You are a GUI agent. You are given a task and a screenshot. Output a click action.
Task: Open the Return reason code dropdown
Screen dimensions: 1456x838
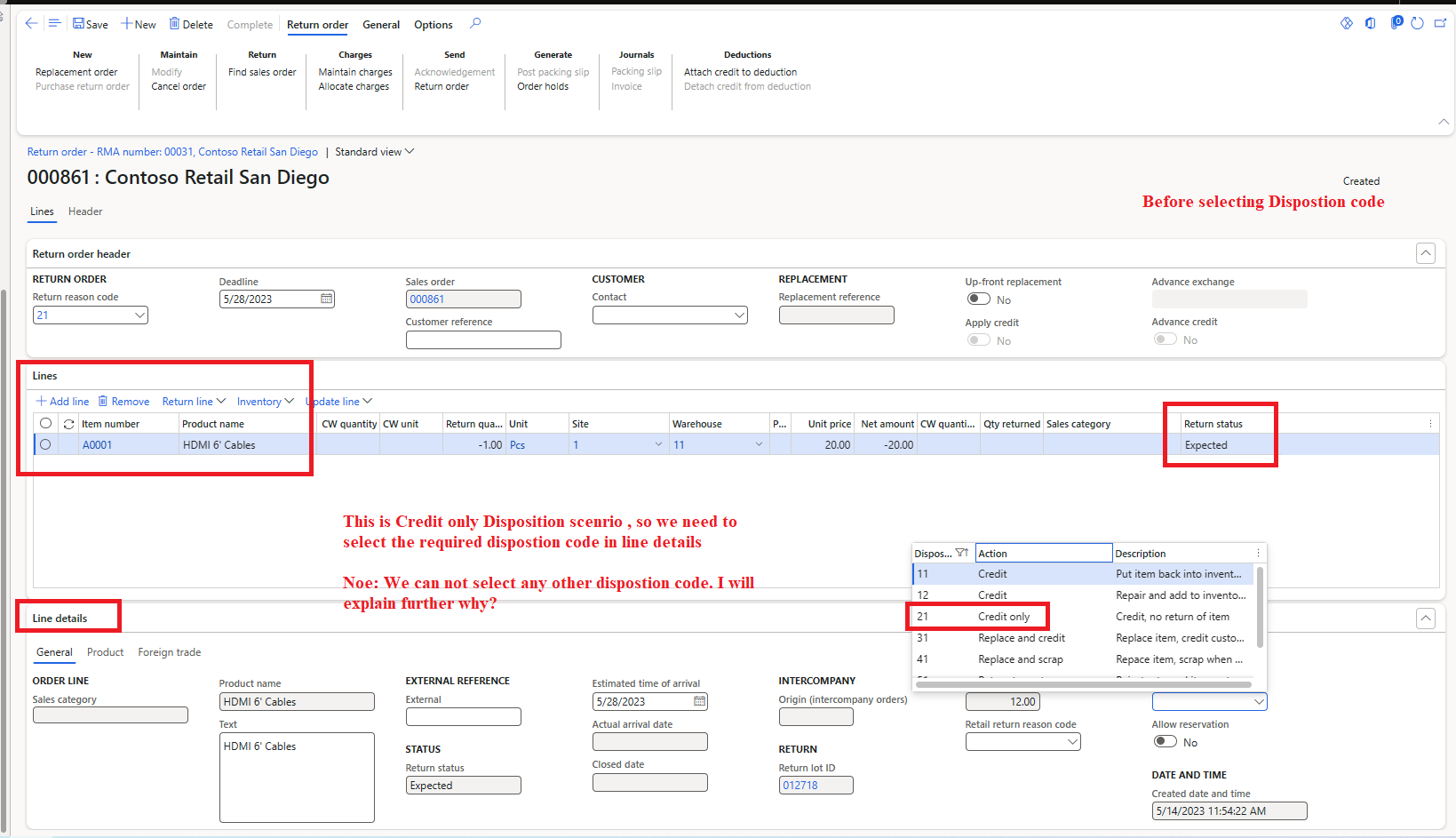[139, 315]
